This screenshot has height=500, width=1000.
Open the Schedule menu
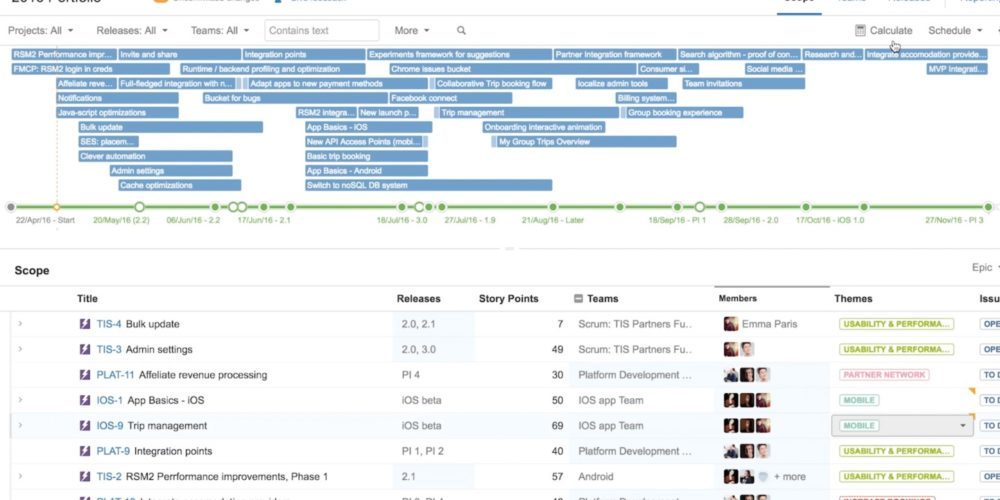pos(955,31)
